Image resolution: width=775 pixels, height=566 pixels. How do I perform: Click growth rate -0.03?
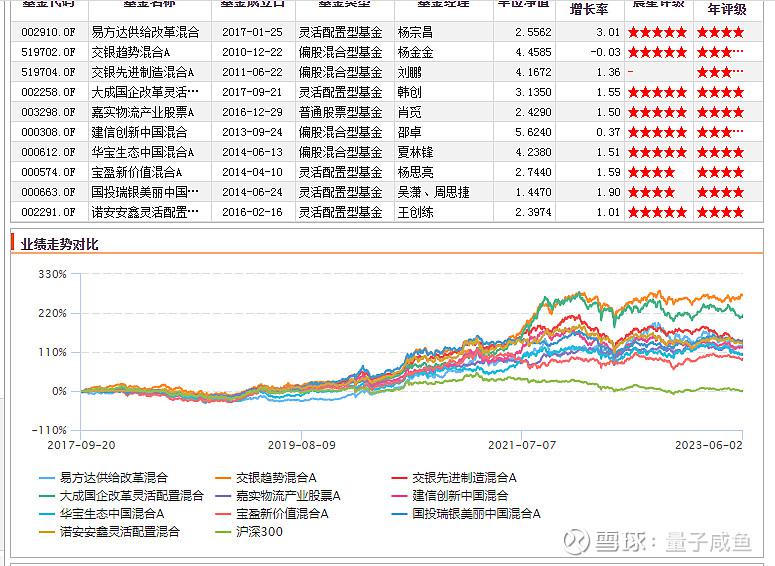605,52
